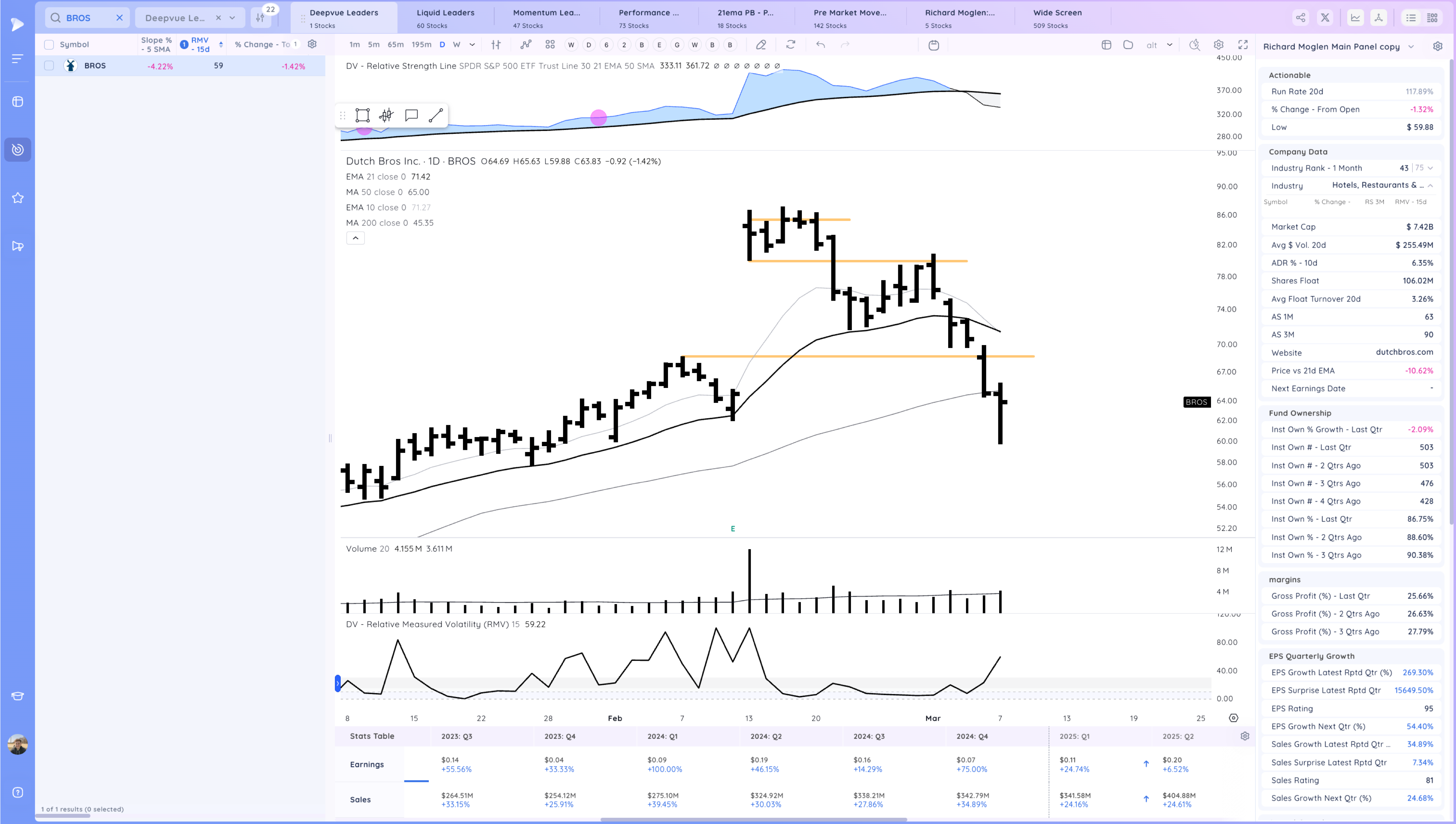1456x824 pixels.
Task: Open the chart templates grid icon
Action: [550, 44]
